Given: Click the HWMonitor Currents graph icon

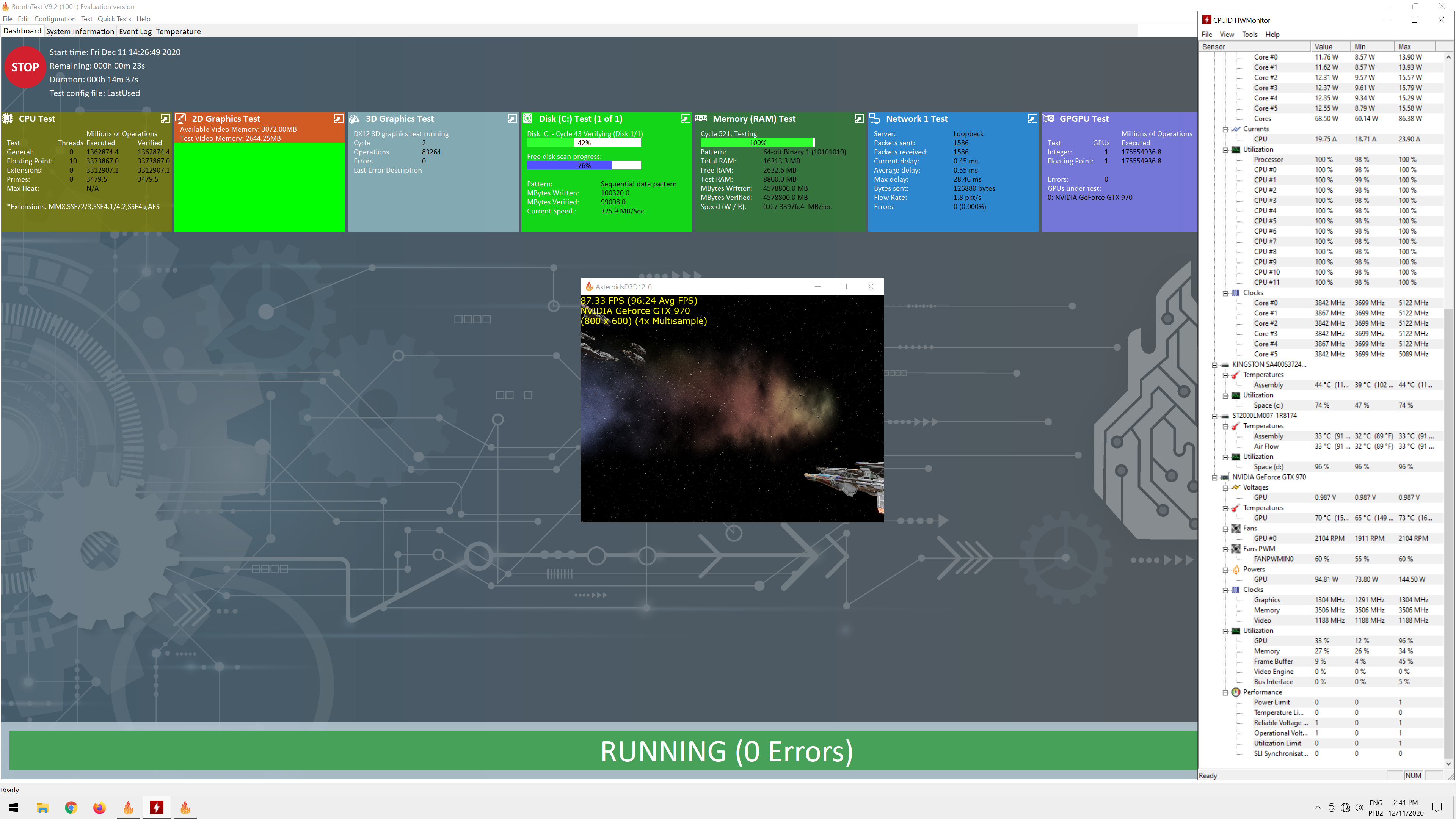Looking at the screenshot, I should (1236, 129).
